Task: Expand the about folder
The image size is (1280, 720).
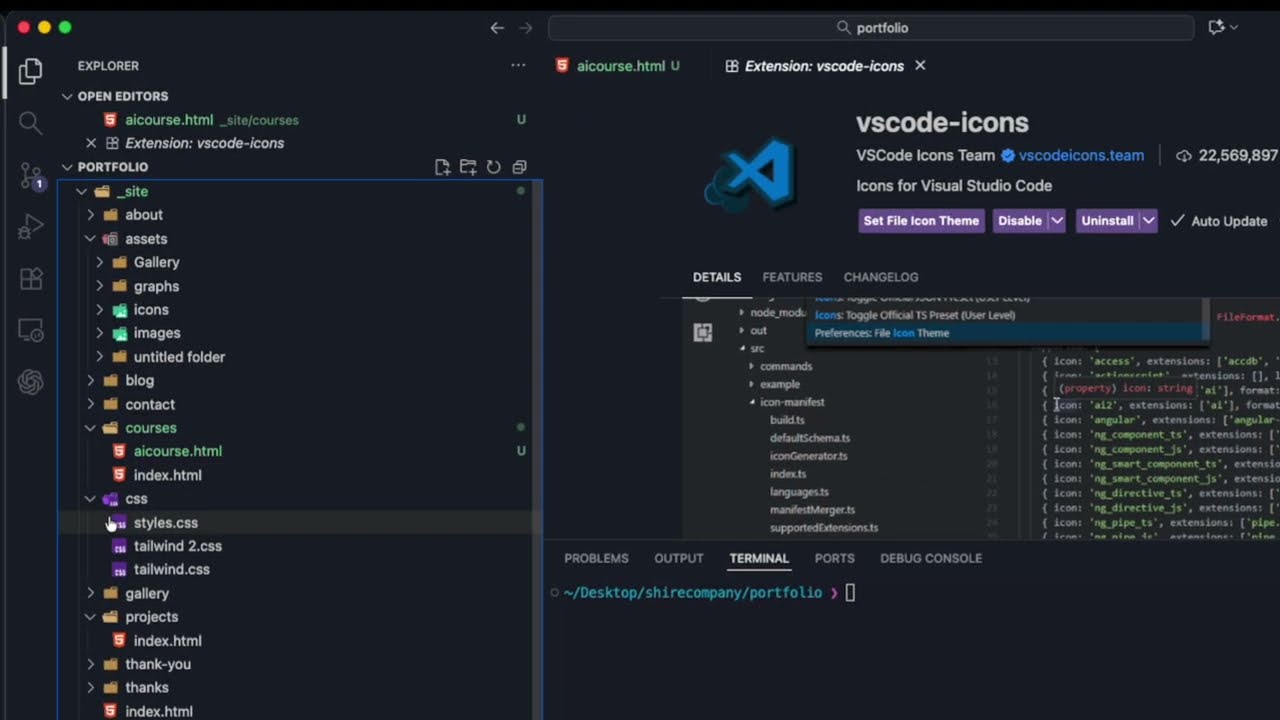Action: pyautogui.click(x=91, y=215)
